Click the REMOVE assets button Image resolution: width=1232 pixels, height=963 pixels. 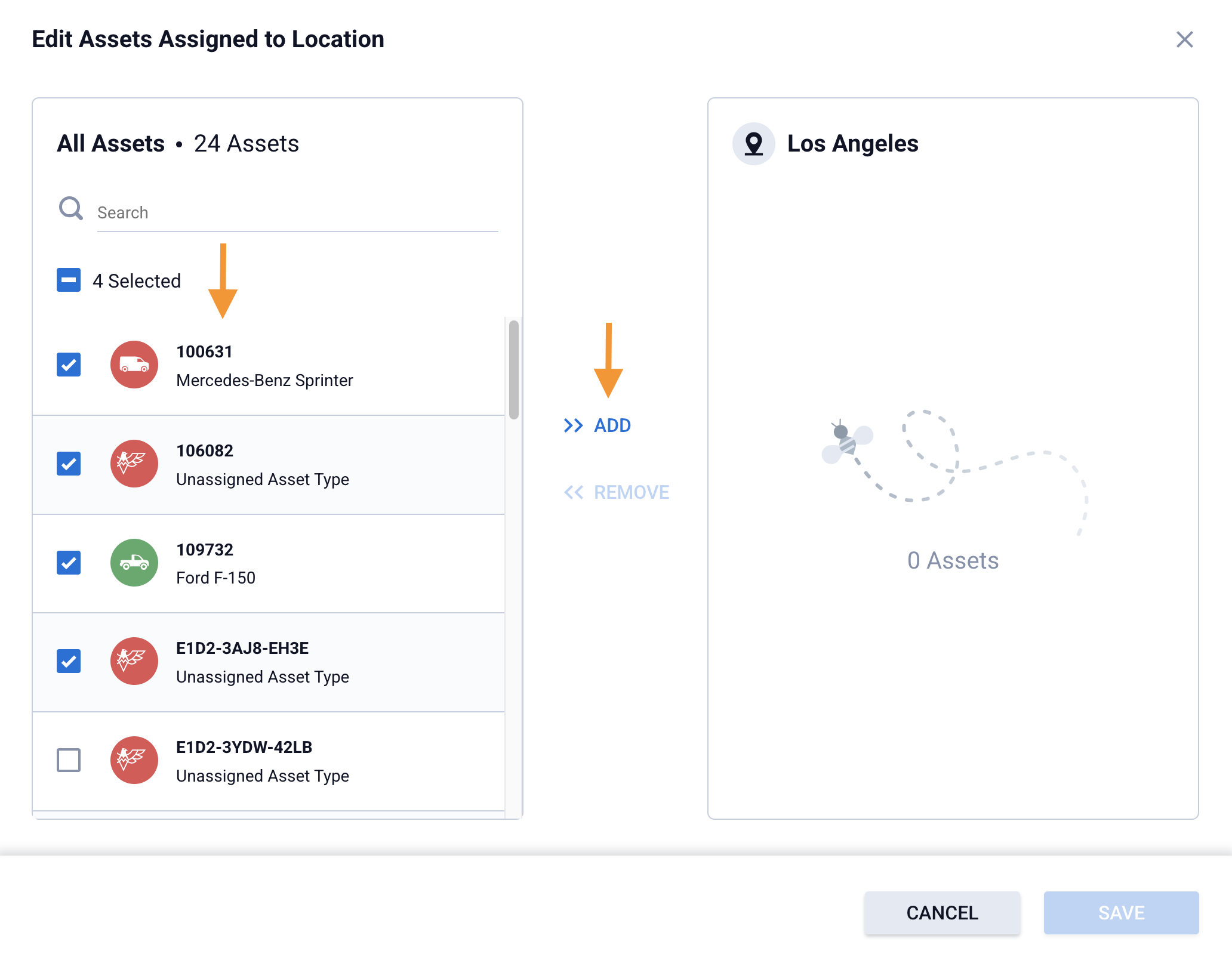pyautogui.click(x=617, y=492)
